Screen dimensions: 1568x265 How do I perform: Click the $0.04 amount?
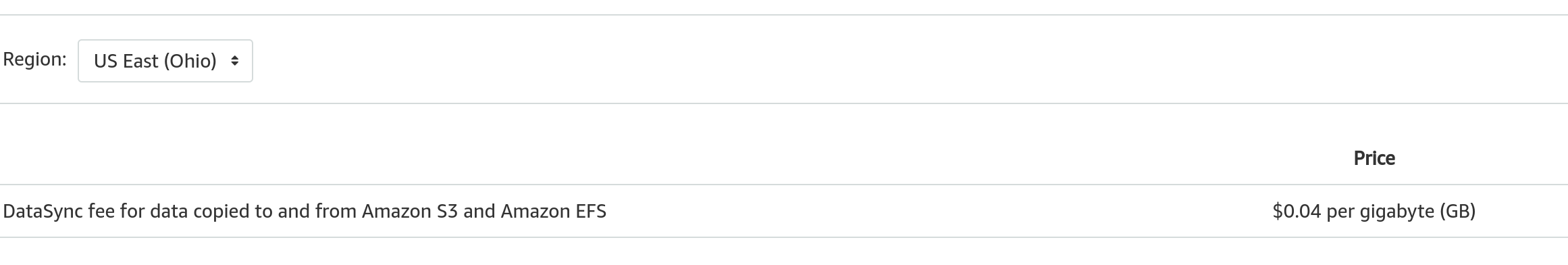pyautogui.click(x=1297, y=212)
